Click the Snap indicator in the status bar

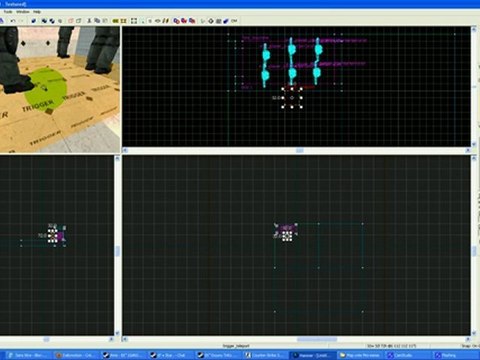[470, 346]
